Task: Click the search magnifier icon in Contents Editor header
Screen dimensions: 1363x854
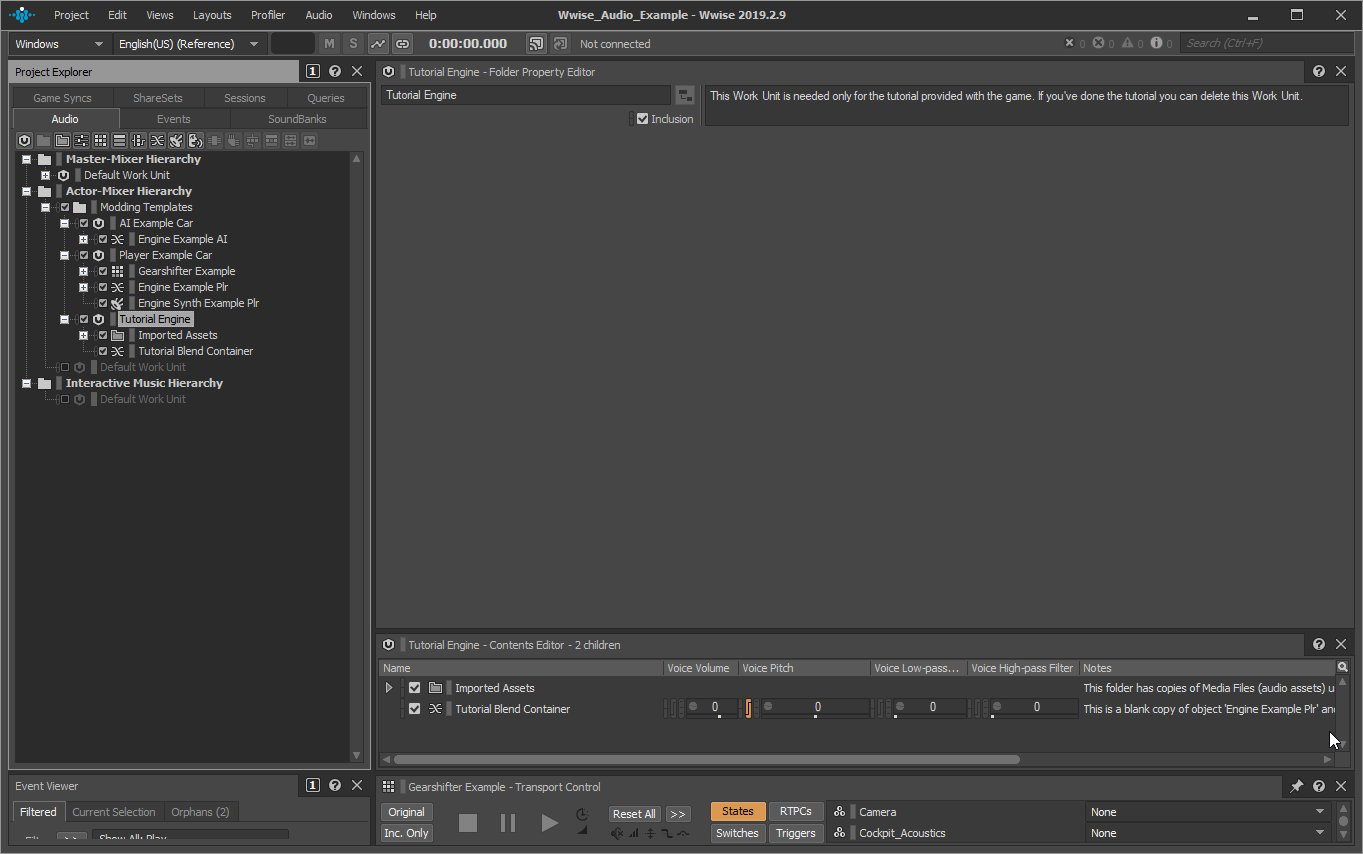Action: pyautogui.click(x=1342, y=667)
